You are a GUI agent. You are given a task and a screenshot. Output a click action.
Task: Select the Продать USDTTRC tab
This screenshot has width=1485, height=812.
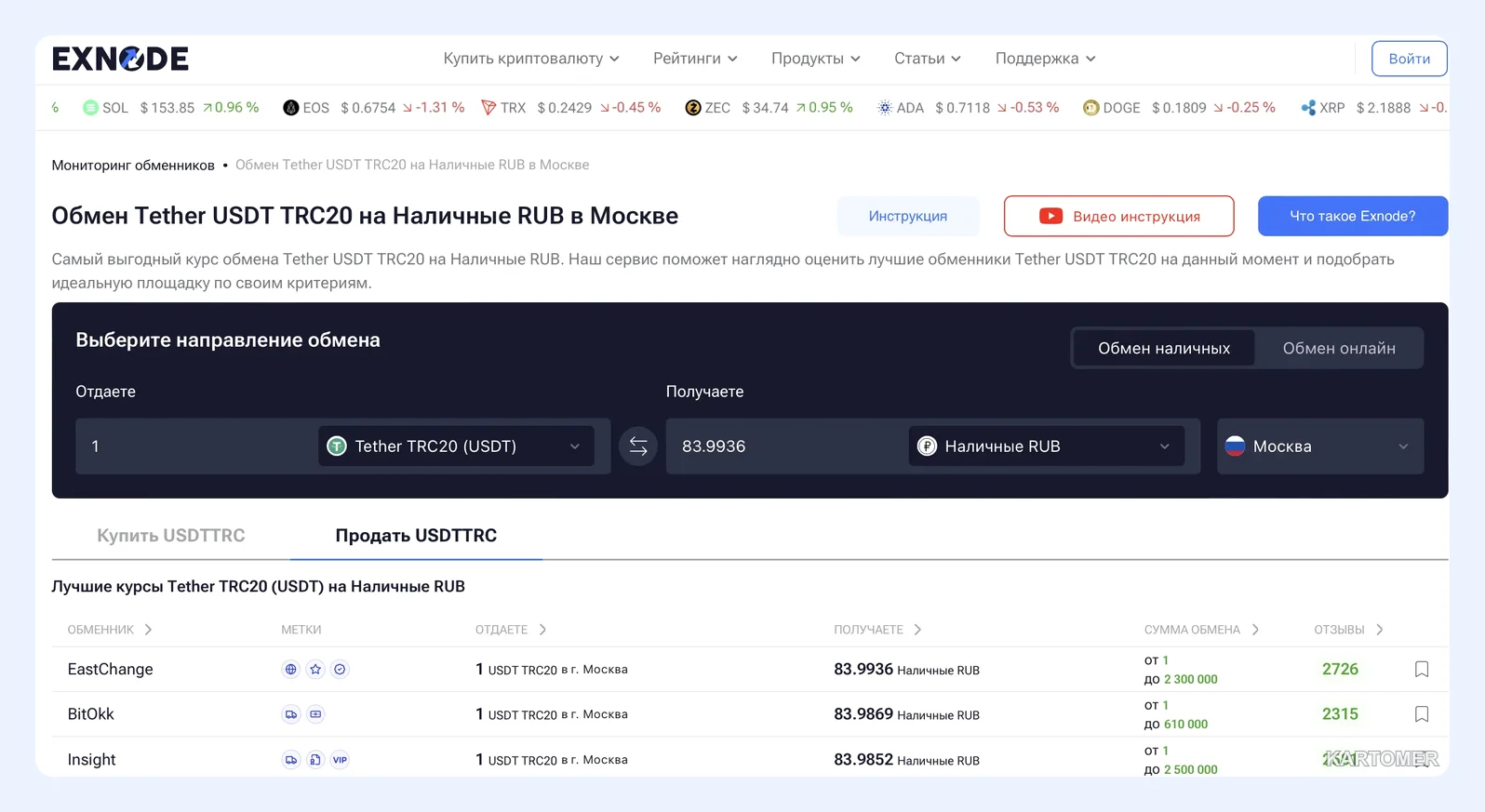(416, 536)
